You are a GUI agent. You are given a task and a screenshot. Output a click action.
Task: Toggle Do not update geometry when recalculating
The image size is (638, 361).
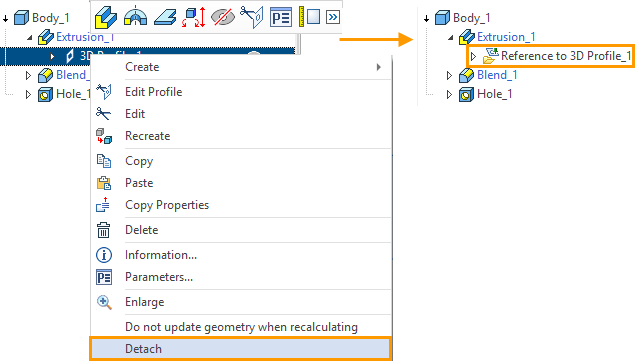(x=240, y=327)
